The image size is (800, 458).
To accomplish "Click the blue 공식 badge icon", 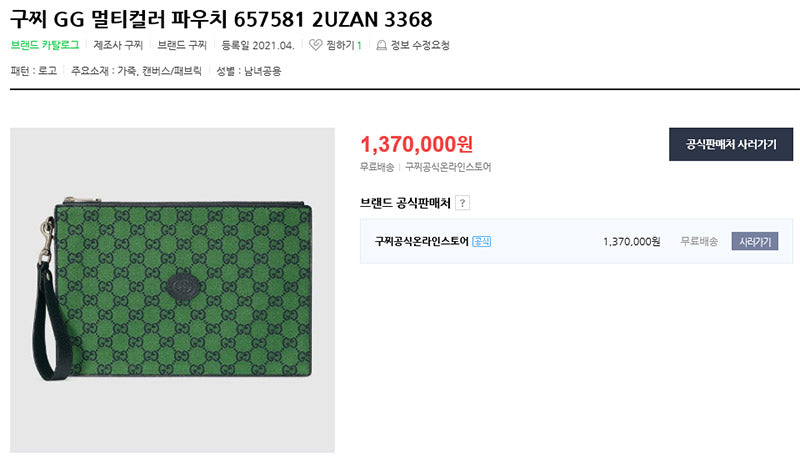I will pyautogui.click(x=481, y=241).
